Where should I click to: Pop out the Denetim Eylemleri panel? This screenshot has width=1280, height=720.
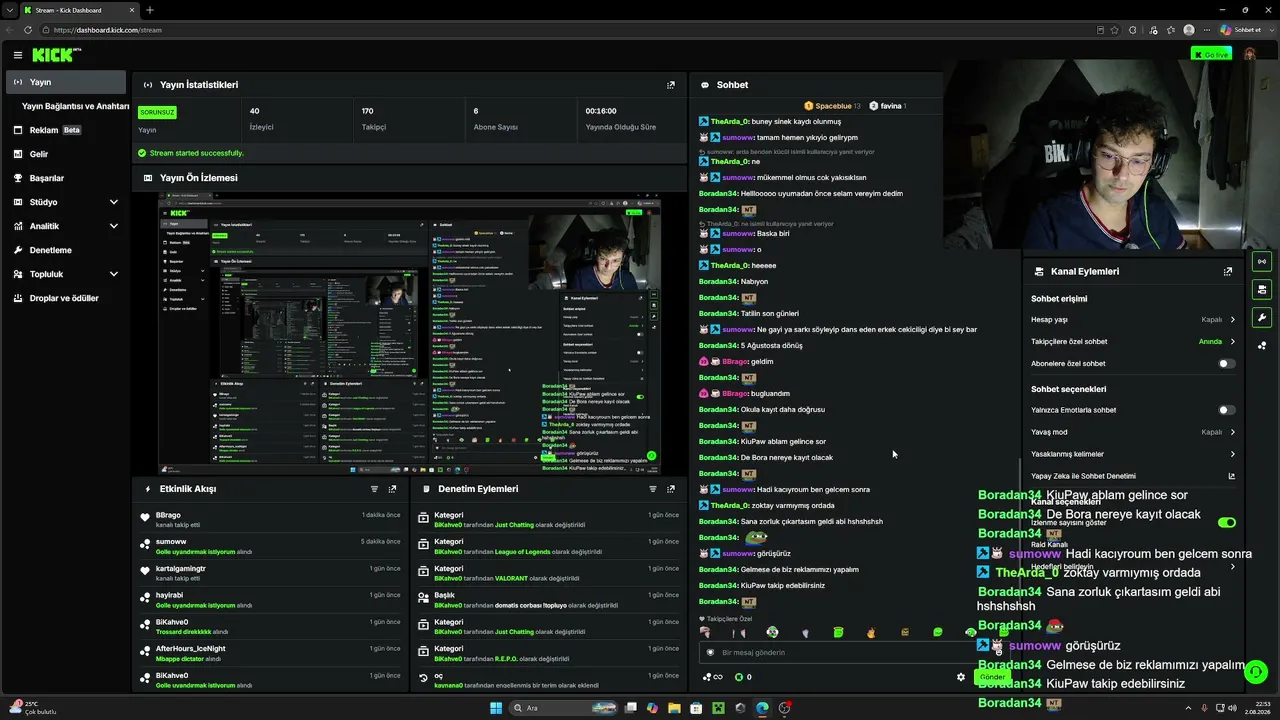(x=671, y=489)
